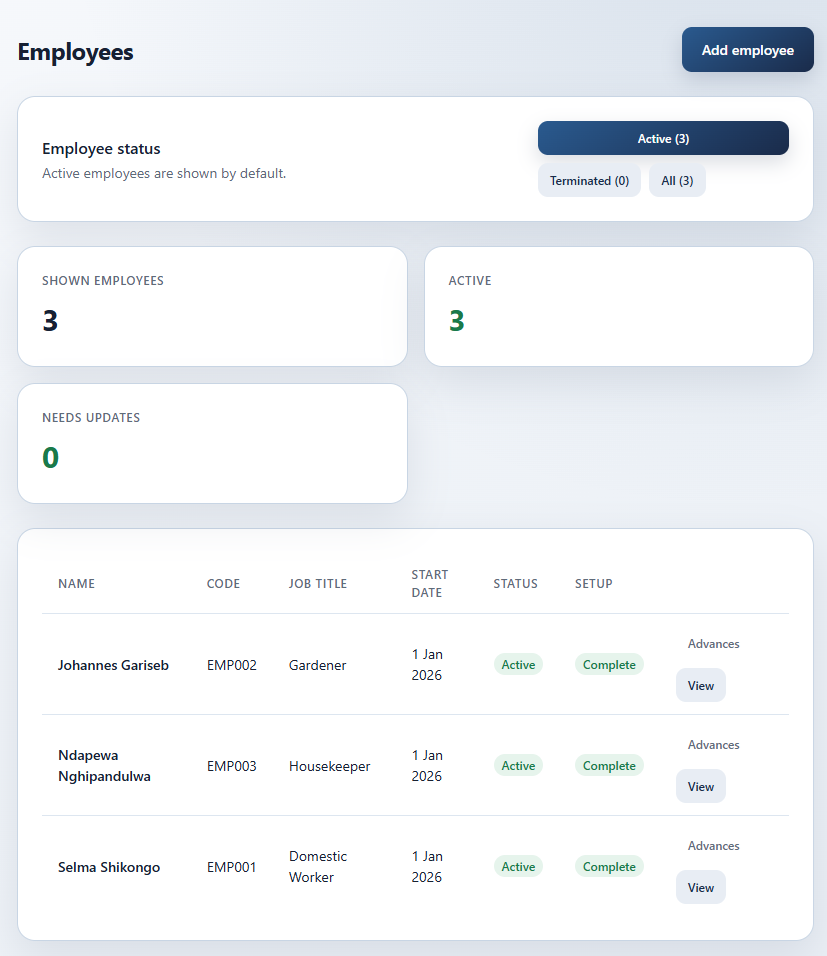Click the Active status badge for Selma Shikongo
This screenshot has height=956, width=827.
coord(518,866)
